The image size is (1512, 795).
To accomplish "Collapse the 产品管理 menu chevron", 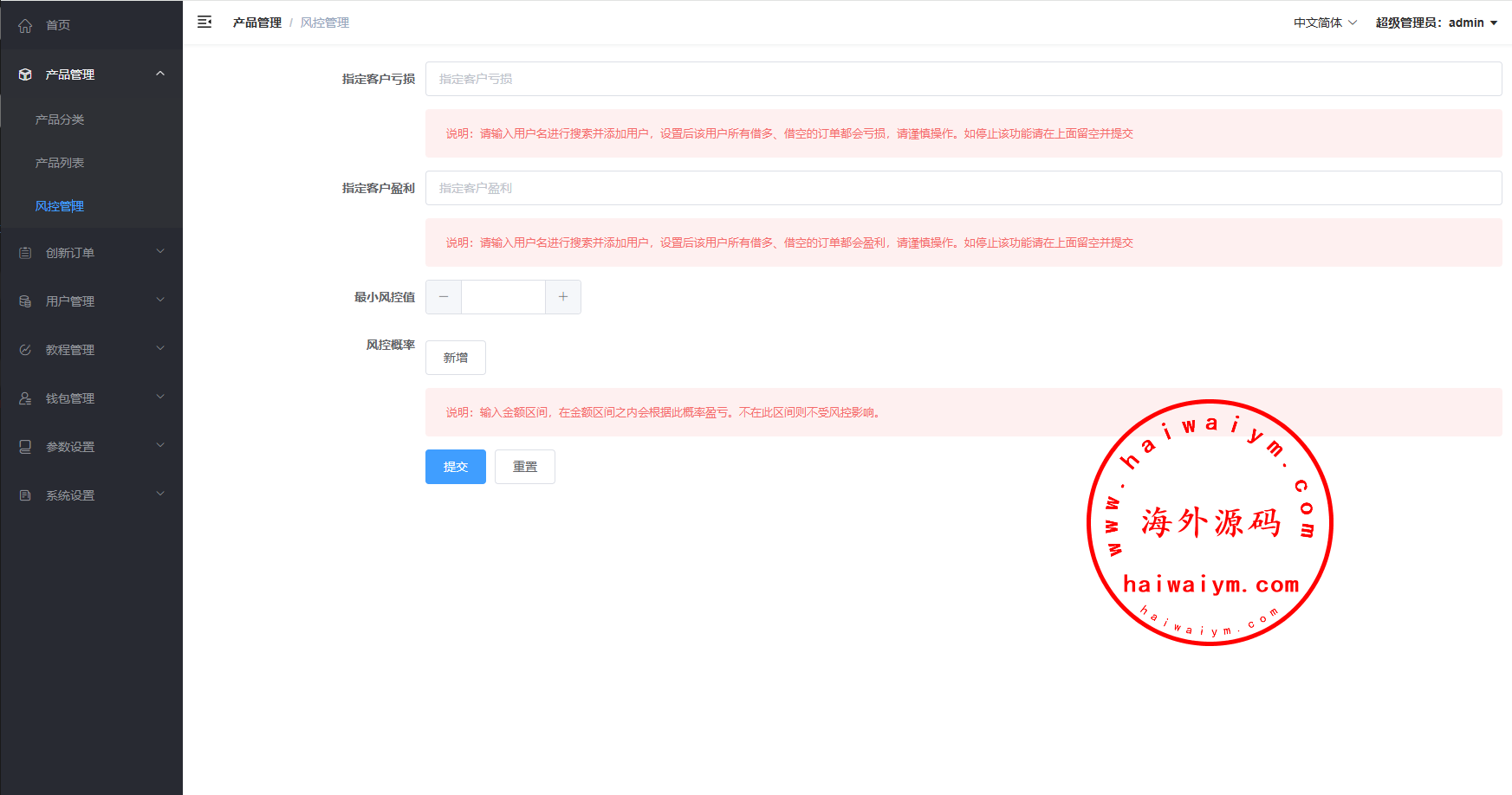I will pos(160,74).
